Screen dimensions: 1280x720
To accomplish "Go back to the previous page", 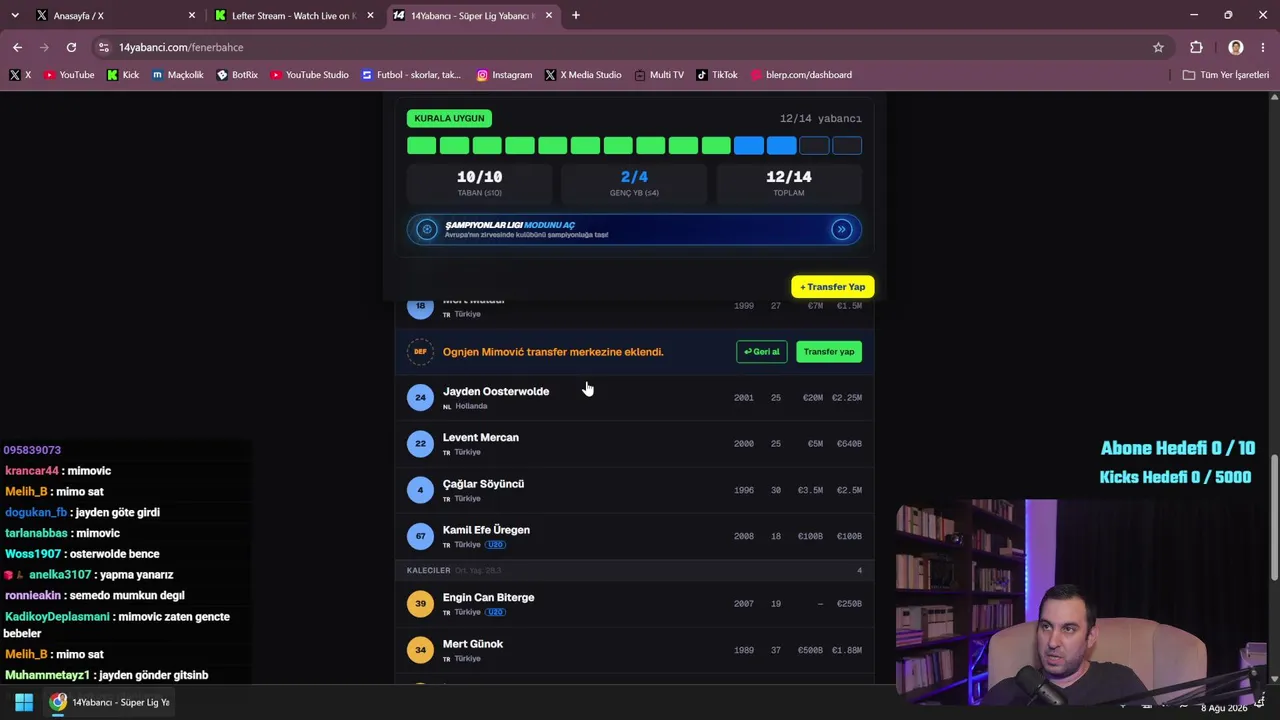I will (x=17, y=47).
